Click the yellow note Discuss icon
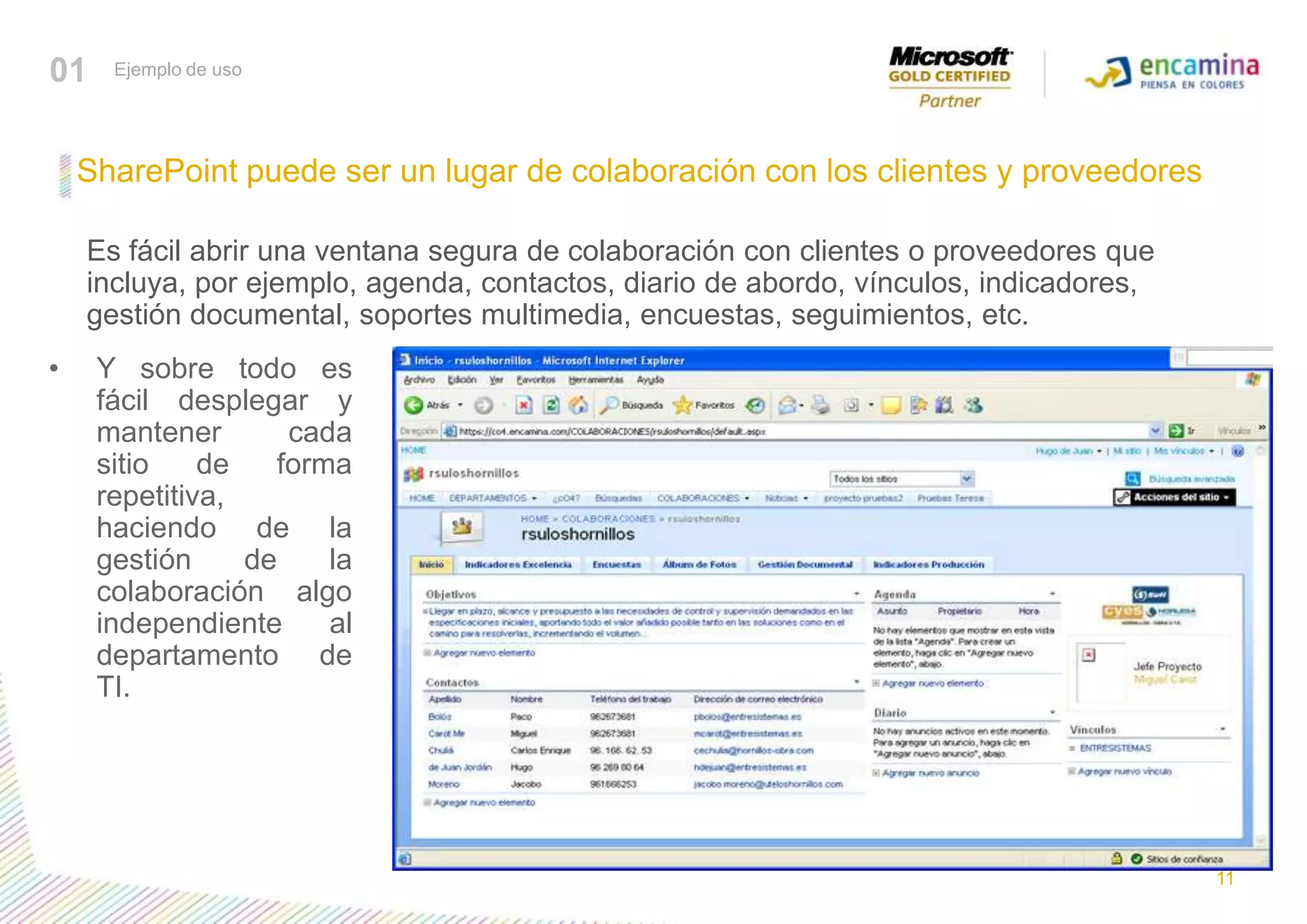The image size is (1307, 924). pyautogui.click(x=891, y=405)
